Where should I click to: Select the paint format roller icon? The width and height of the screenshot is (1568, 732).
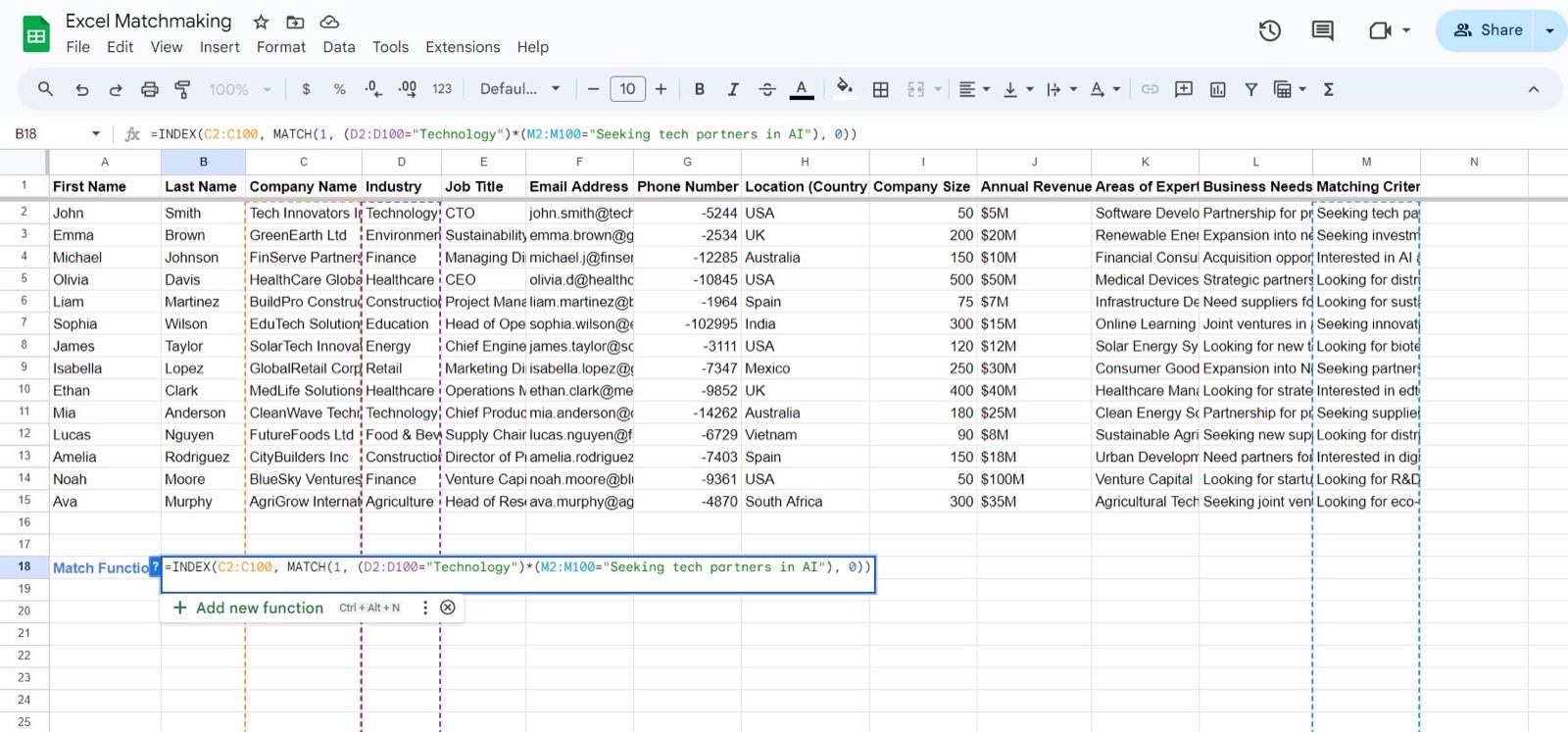182,89
